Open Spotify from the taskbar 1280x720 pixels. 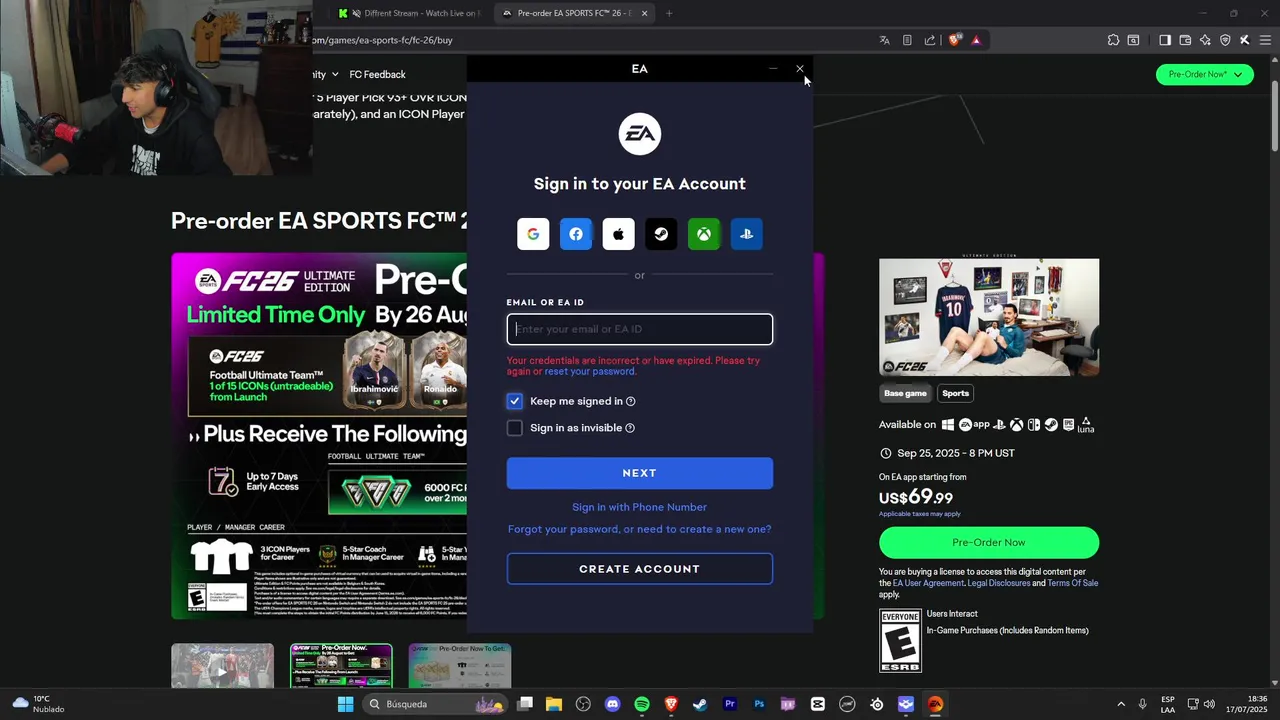pyautogui.click(x=642, y=704)
